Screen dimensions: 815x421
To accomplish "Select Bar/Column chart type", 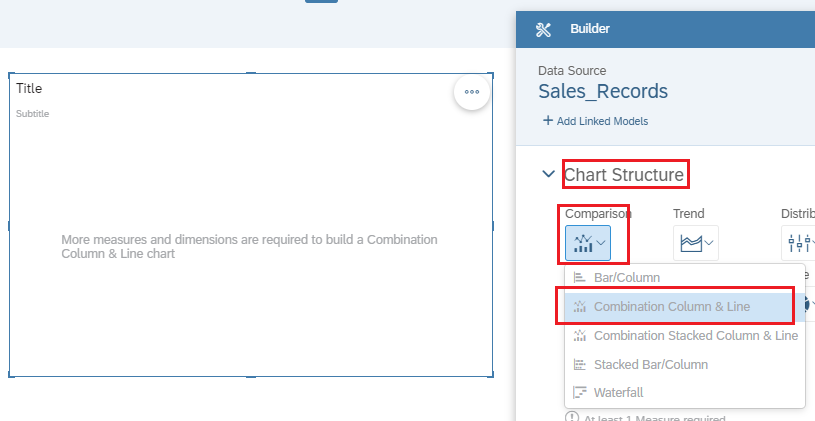I will coord(685,278).
